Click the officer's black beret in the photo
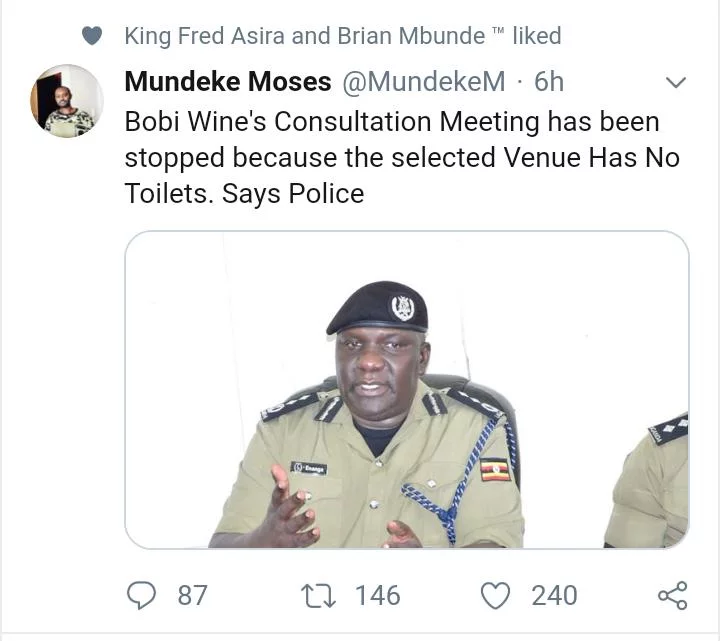 pyautogui.click(x=377, y=308)
